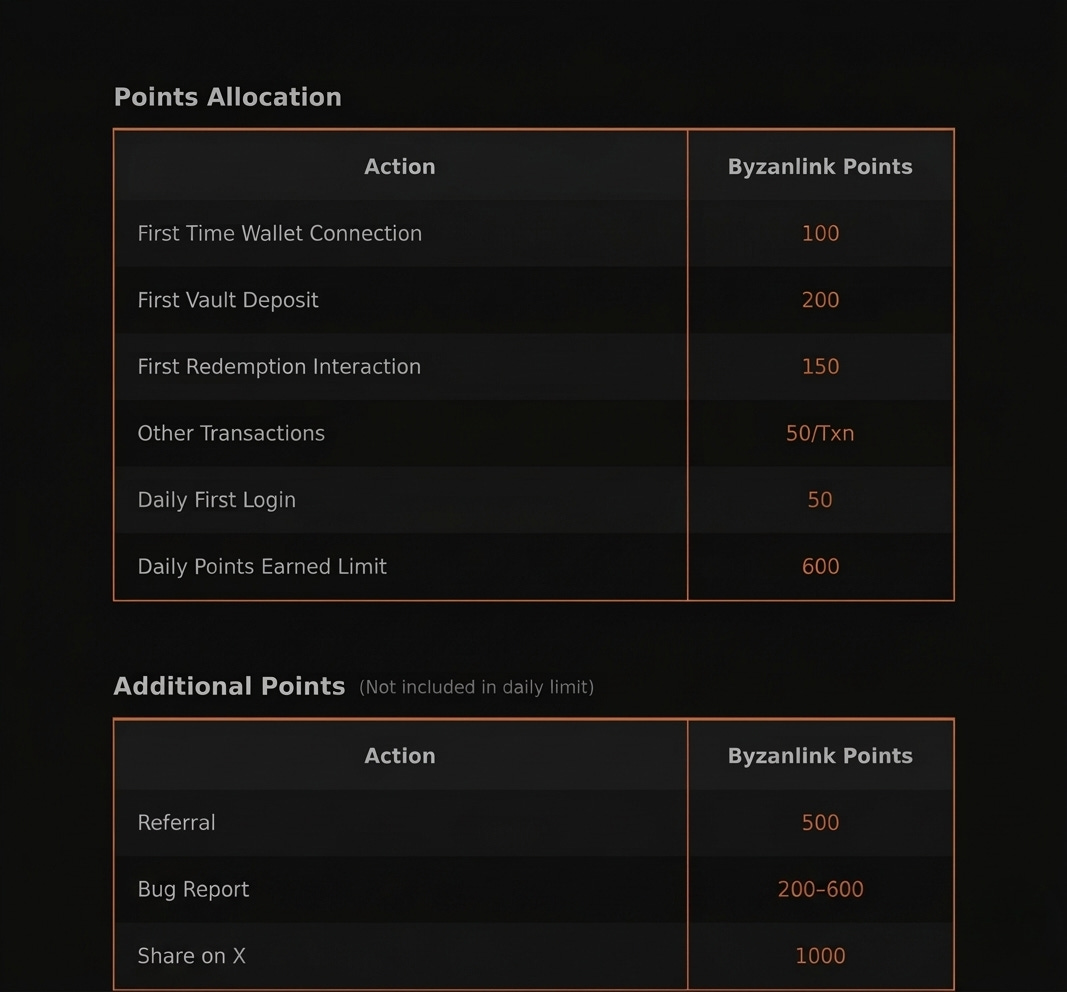This screenshot has height=992, width=1067.
Task: Click the 200–600 bug report points value
Action: (821, 889)
